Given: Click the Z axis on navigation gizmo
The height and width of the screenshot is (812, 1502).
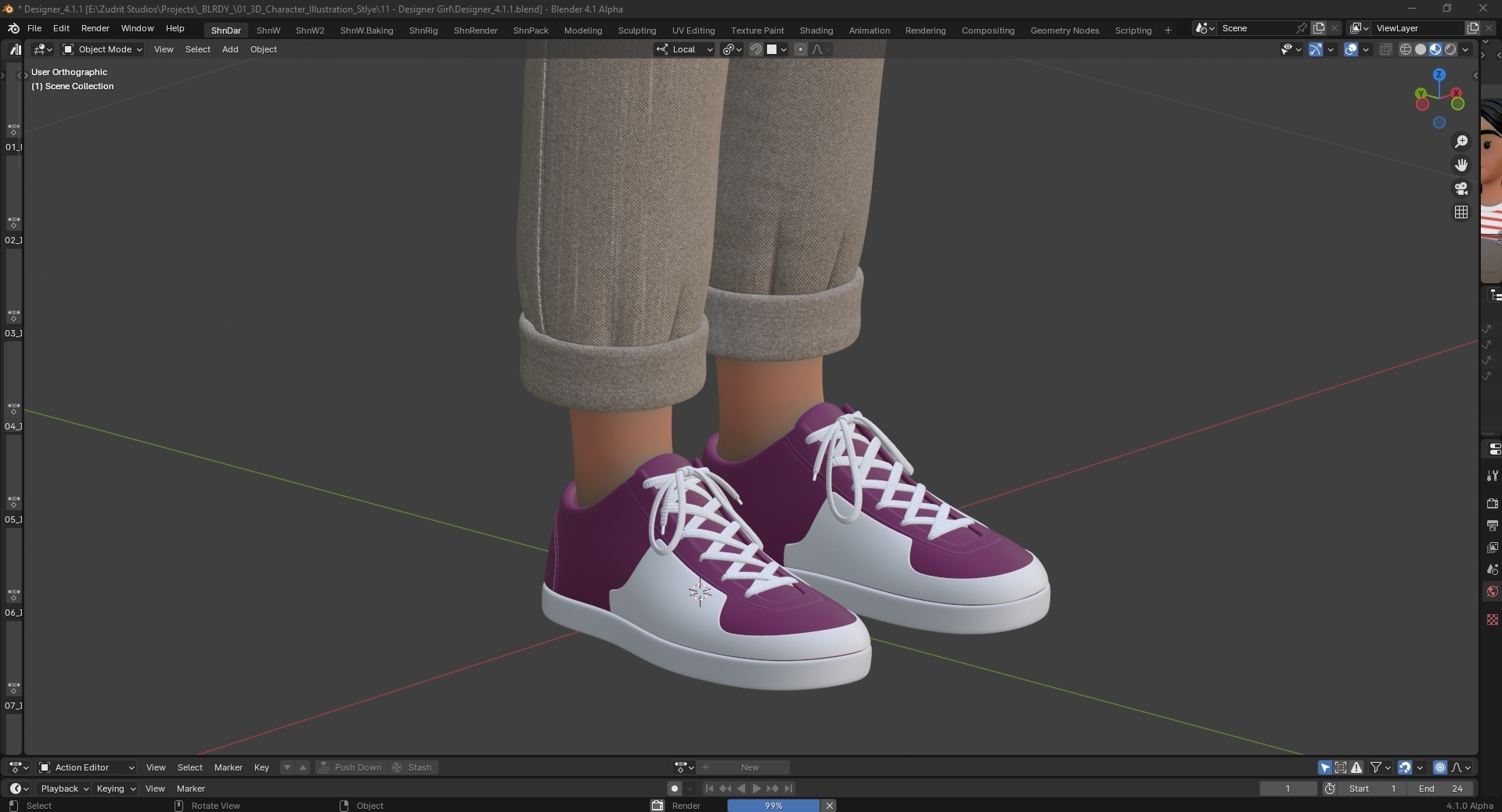Looking at the screenshot, I should pyautogui.click(x=1439, y=74).
